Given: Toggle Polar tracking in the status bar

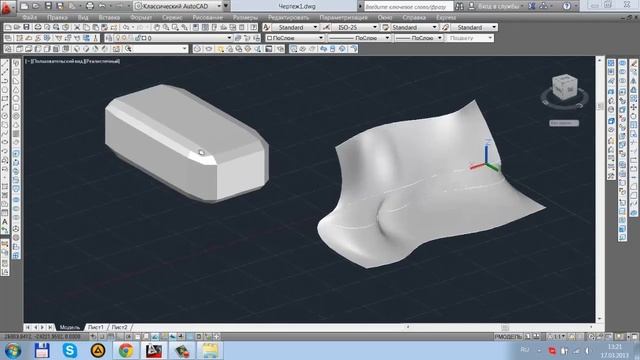Looking at the screenshot, I should tap(129, 337).
